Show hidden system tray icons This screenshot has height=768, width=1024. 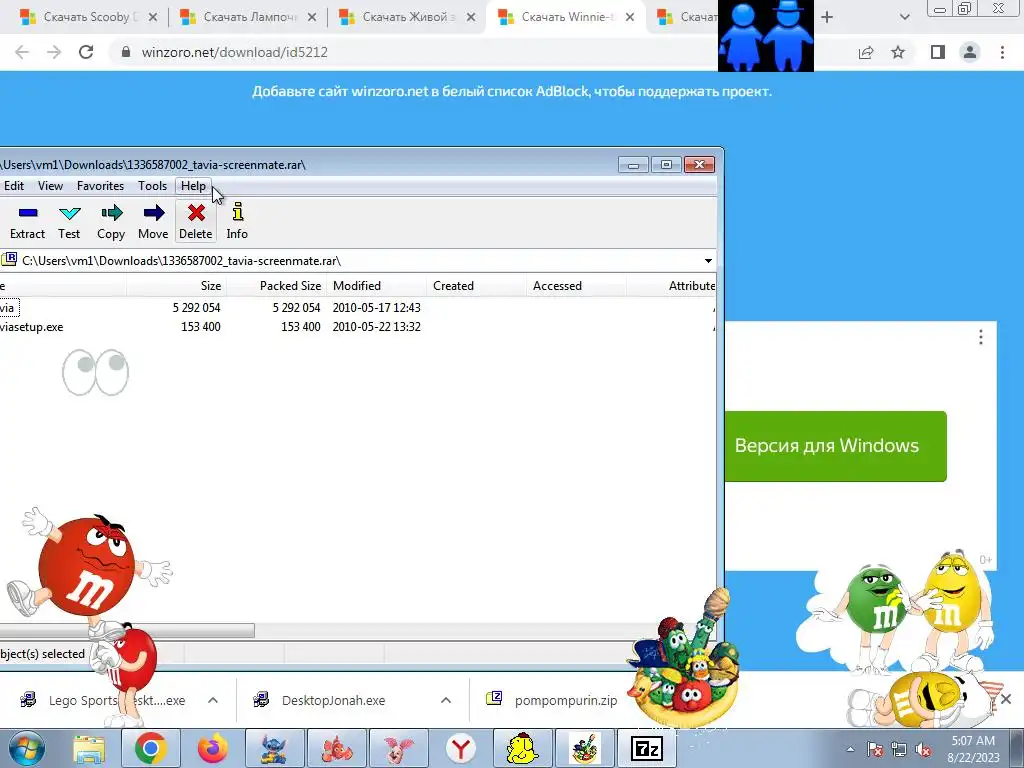coord(850,750)
